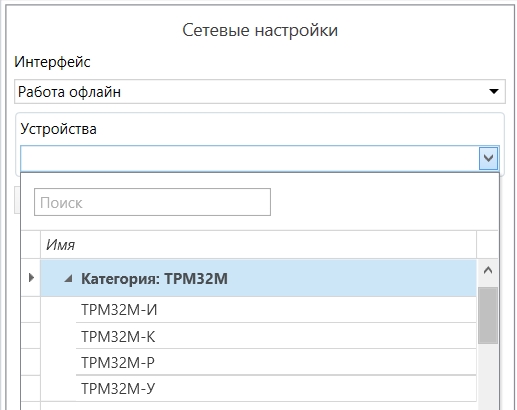Image resolution: width=517 pixels, height=410 pixels.
Task: Open the Интерфейс dropdown showing Работа офлайн
Action: point(260,92)
